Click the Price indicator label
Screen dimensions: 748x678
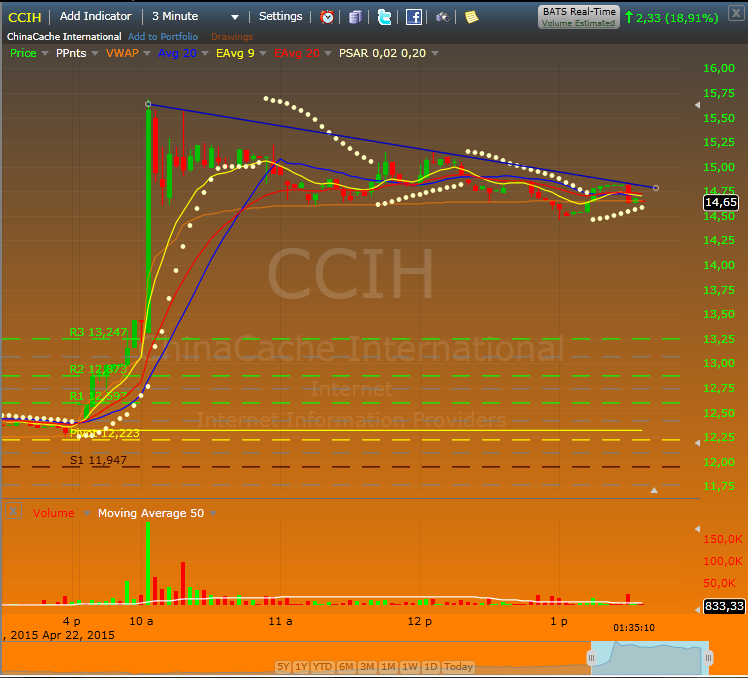pyautogui.click(x=23, y=53)
